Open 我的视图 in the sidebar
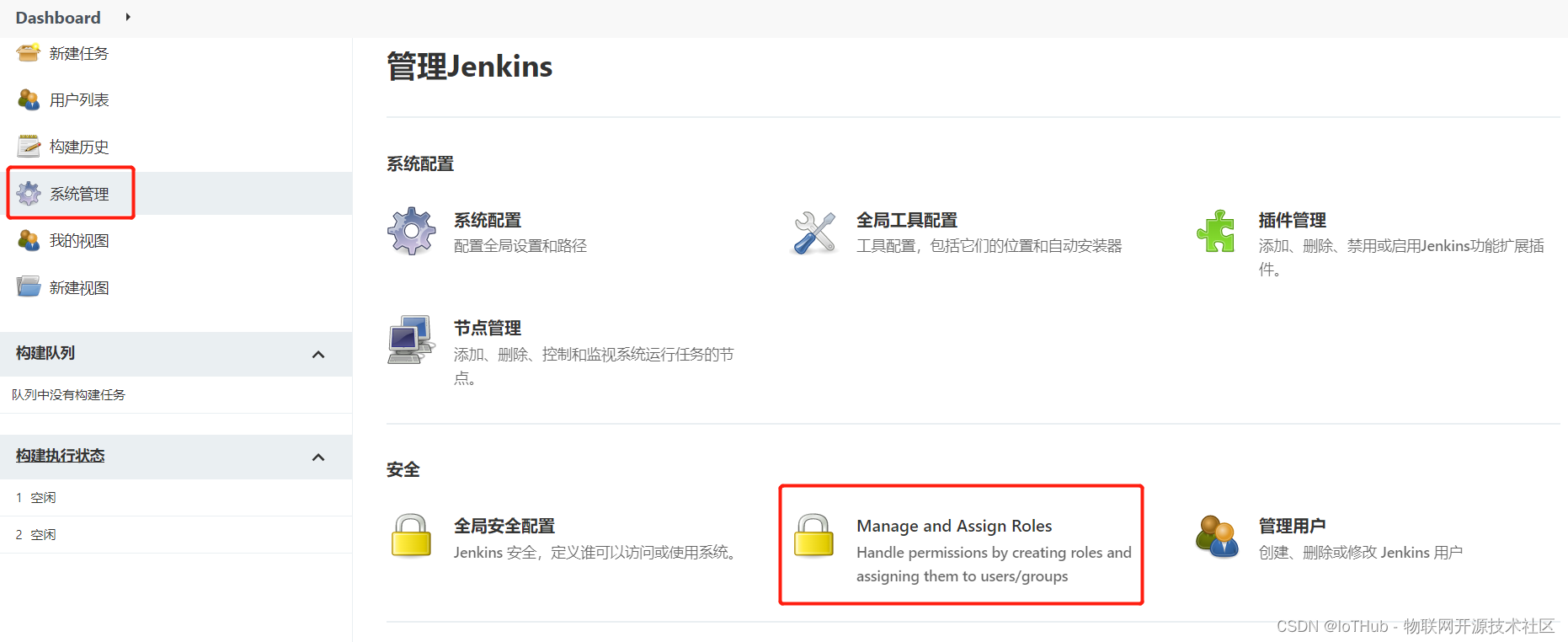The width and height of the screenshot is (1568, 642). [x=79, y=241]
